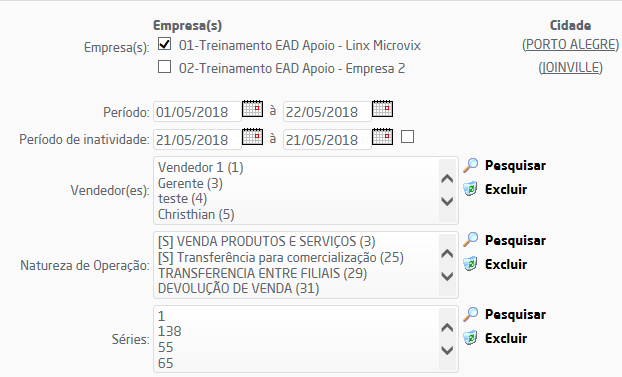Viewport: 622px width, 377px height.
Task: Select DEVOLUÇÃO DE VENDA (31) entry
Action: pos(238,289)
